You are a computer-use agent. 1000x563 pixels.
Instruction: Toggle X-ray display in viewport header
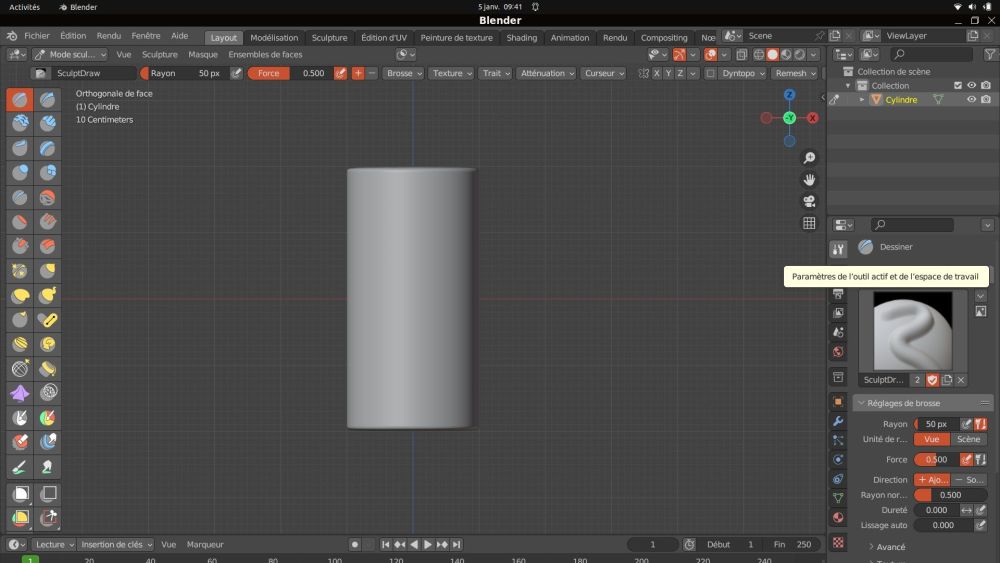coord(742,55)
